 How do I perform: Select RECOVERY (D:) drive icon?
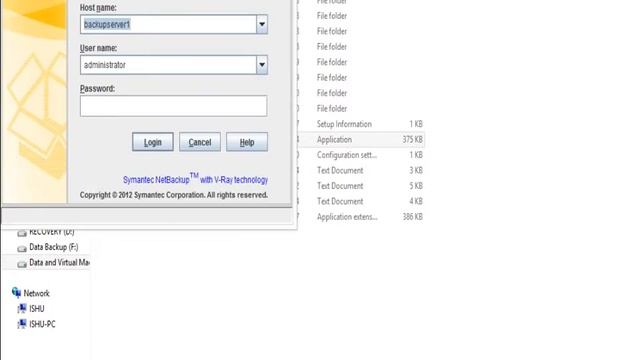coord(22,233)
